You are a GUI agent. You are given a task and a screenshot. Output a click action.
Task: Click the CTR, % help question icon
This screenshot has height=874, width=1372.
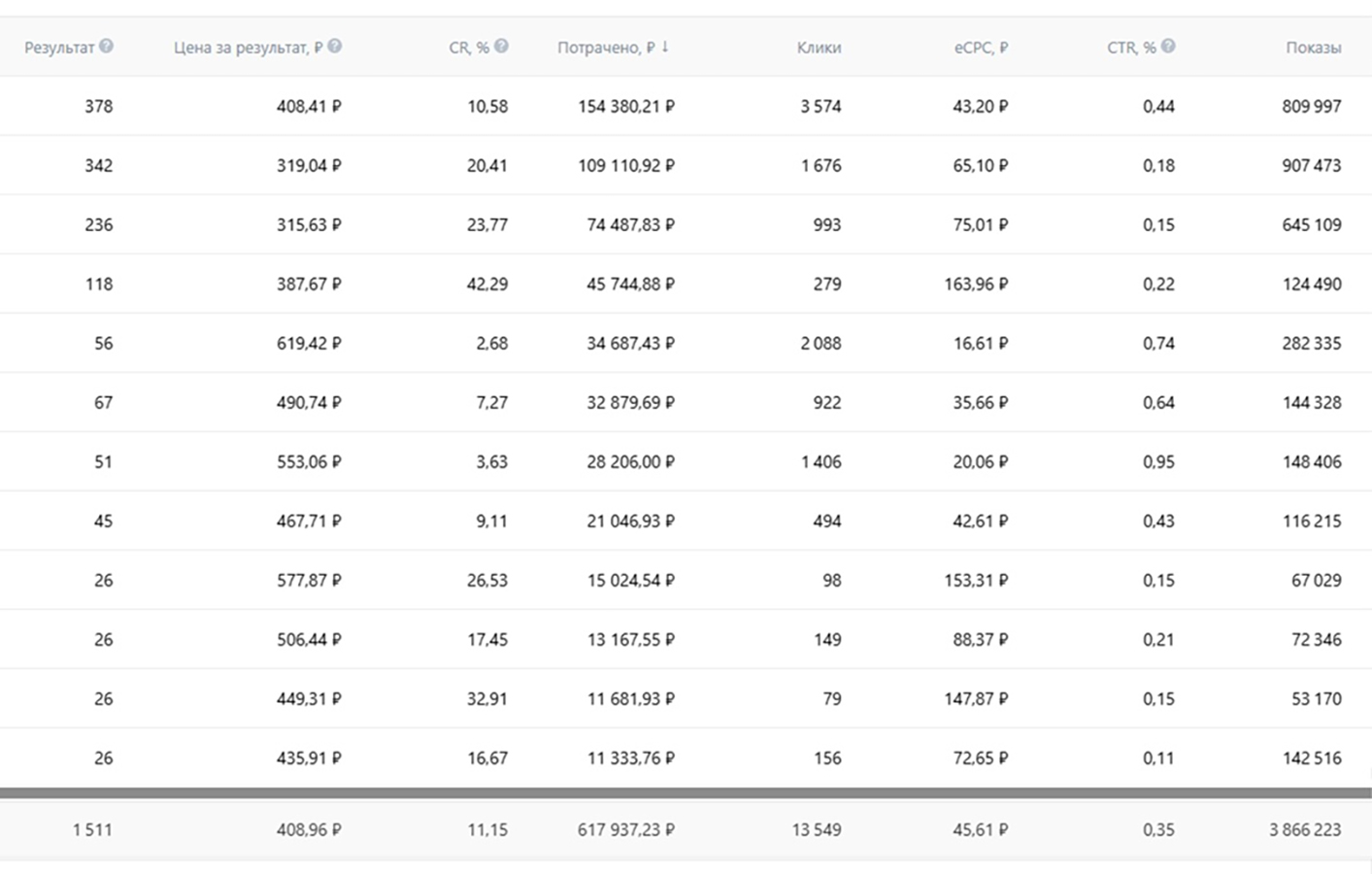tap(1168, 46)
